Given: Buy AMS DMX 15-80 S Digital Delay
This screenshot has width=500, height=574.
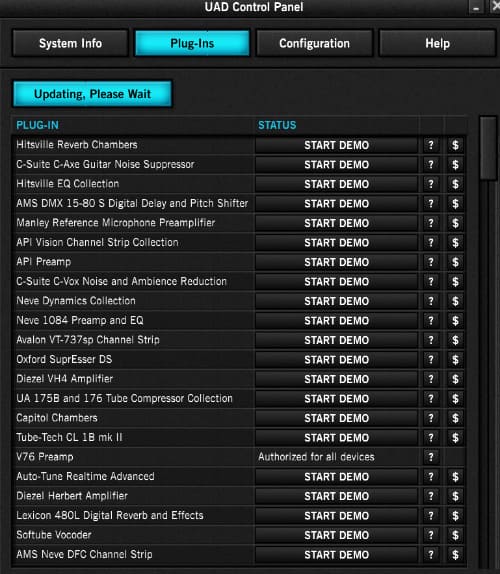Looking at the screenshot, I should tap(455, 204).
